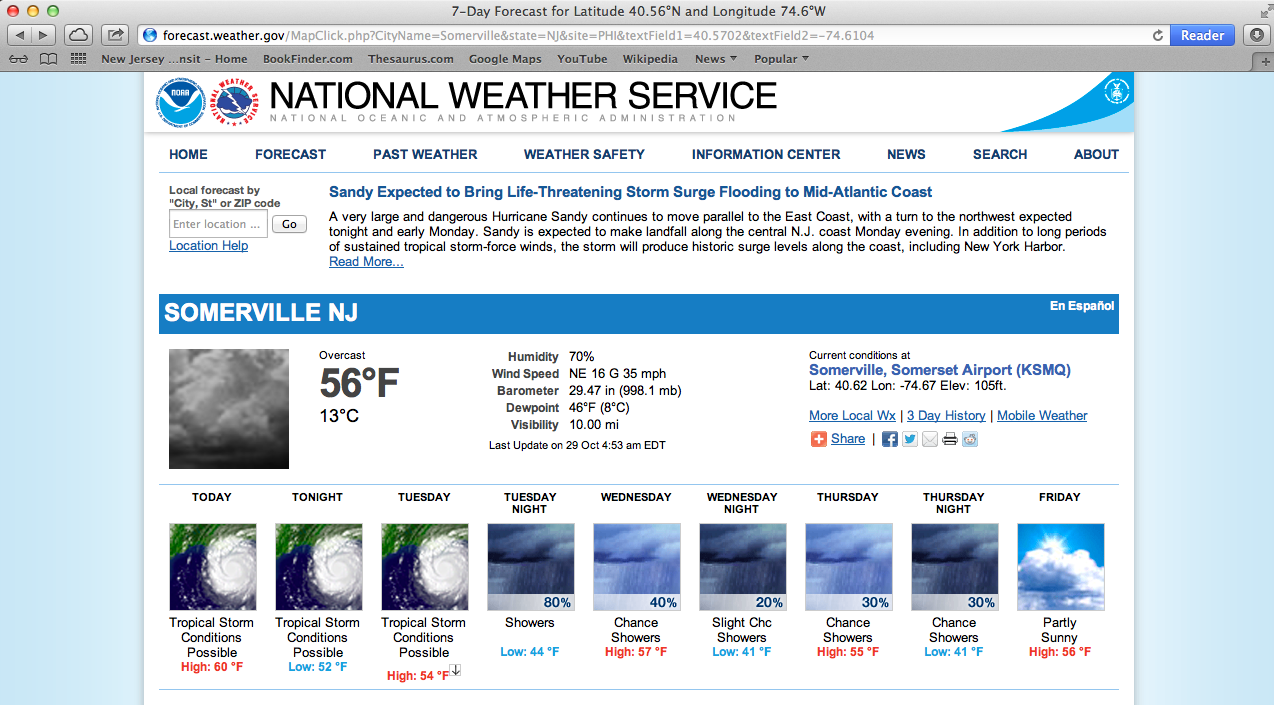This screenshot has width=1274, height=705.
Task: Expand the News bookmarks folder
Action: pyautogui.click(x=716, y=59)
